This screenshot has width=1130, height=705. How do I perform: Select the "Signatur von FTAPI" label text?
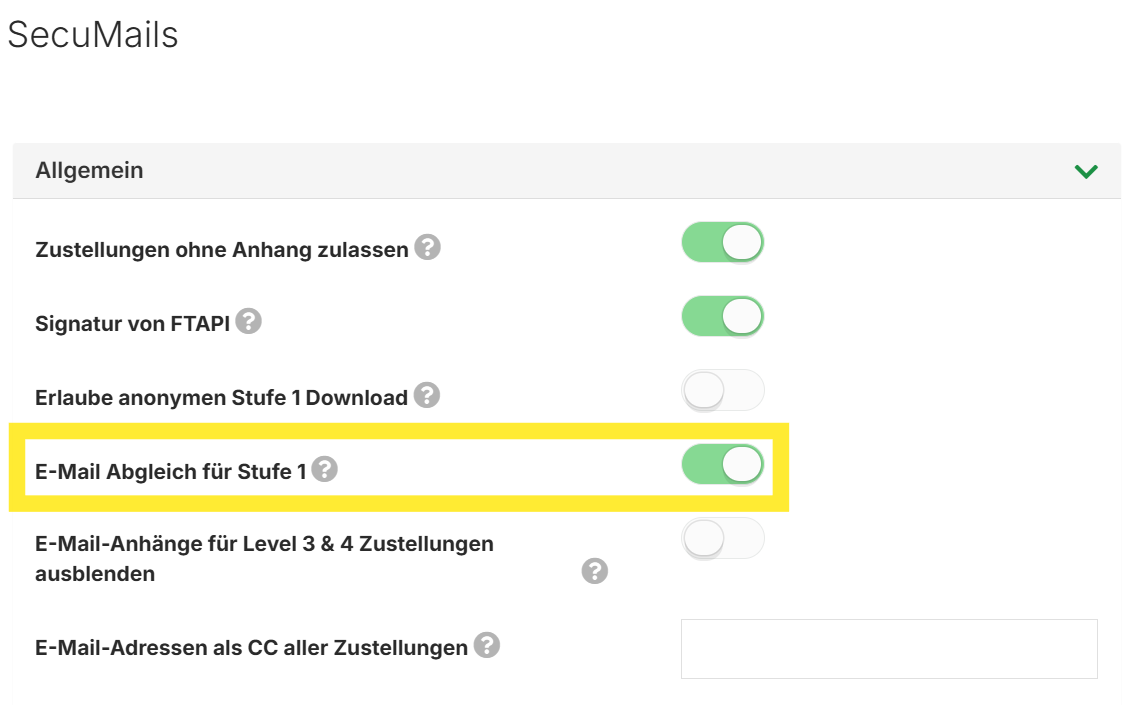(x=133, y=323)
